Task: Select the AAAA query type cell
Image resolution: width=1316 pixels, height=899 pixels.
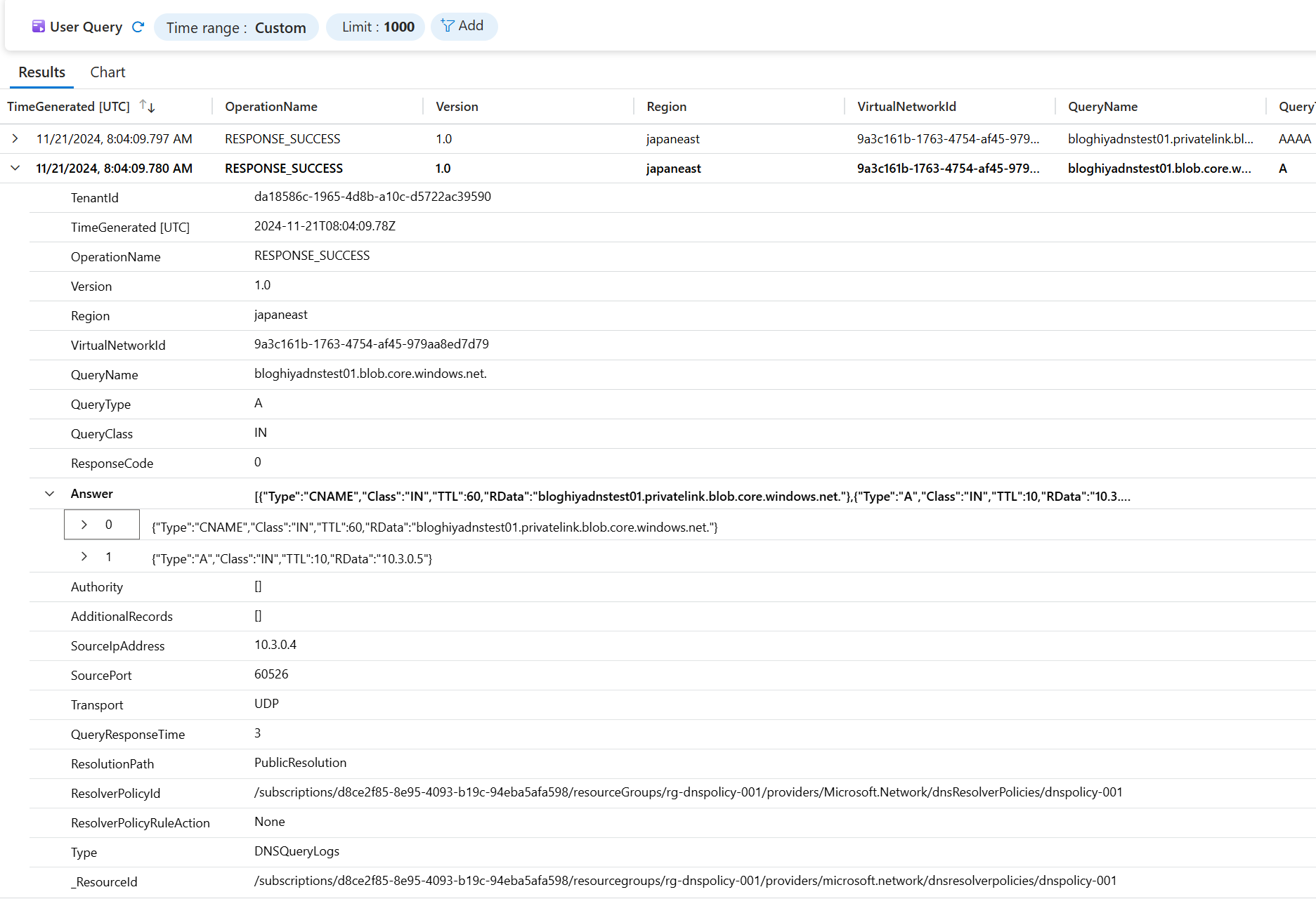Action: point(1294,139)
